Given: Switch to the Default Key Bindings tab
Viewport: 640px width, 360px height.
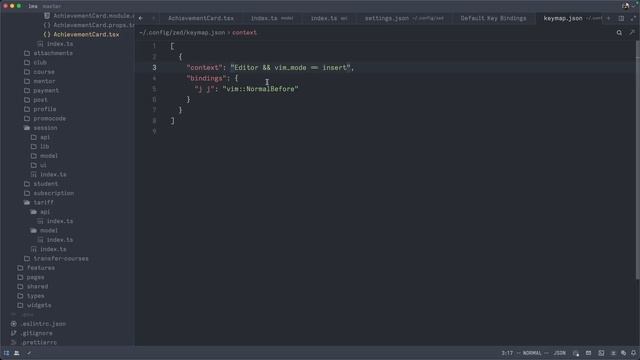Looking at the screenshot, I should pyautogui.click(x=493, y=18).
